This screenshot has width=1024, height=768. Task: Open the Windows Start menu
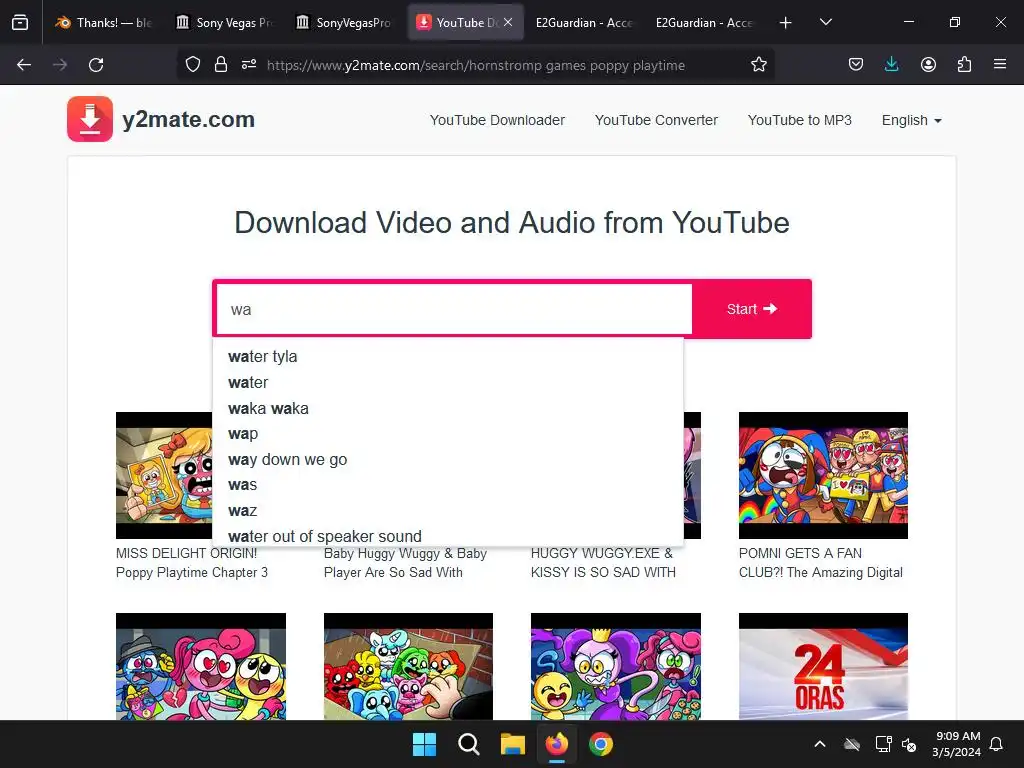pyautogui.click(x=424, y=744)
